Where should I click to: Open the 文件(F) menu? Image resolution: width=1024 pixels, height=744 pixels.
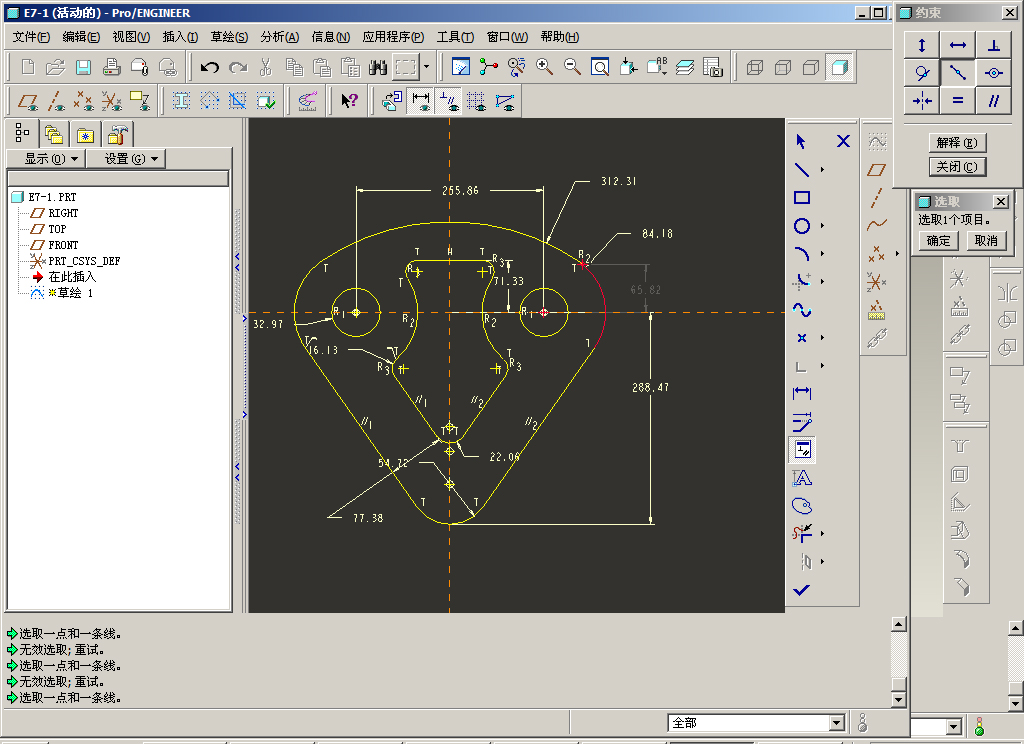tap(31, 37)
